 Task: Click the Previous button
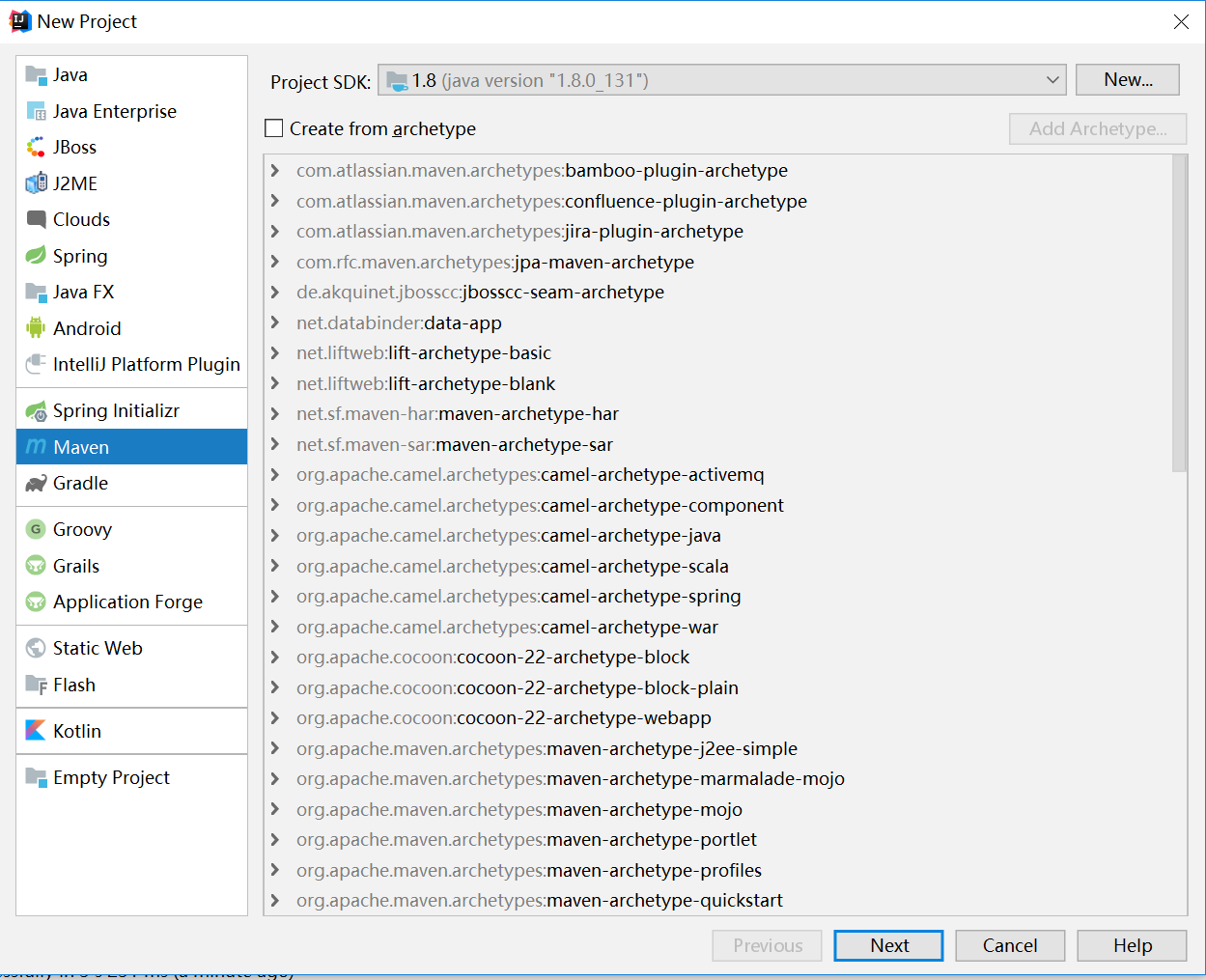point(767,945)
